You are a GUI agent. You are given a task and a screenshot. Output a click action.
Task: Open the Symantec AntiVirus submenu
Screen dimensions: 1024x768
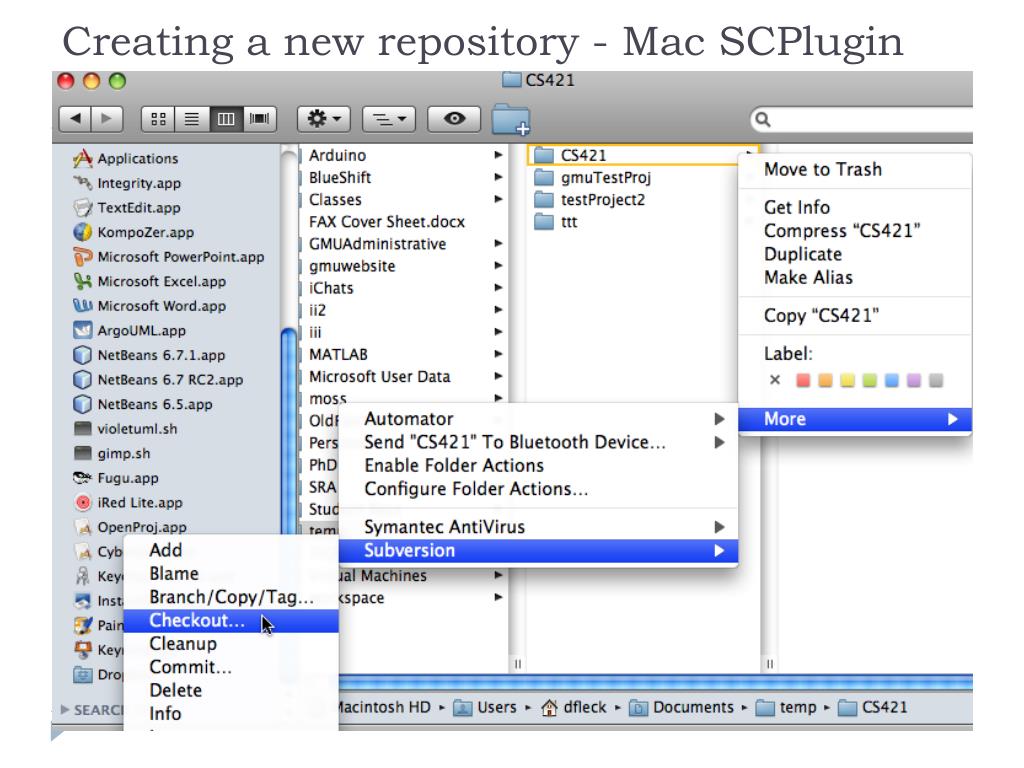coord(539,527)
